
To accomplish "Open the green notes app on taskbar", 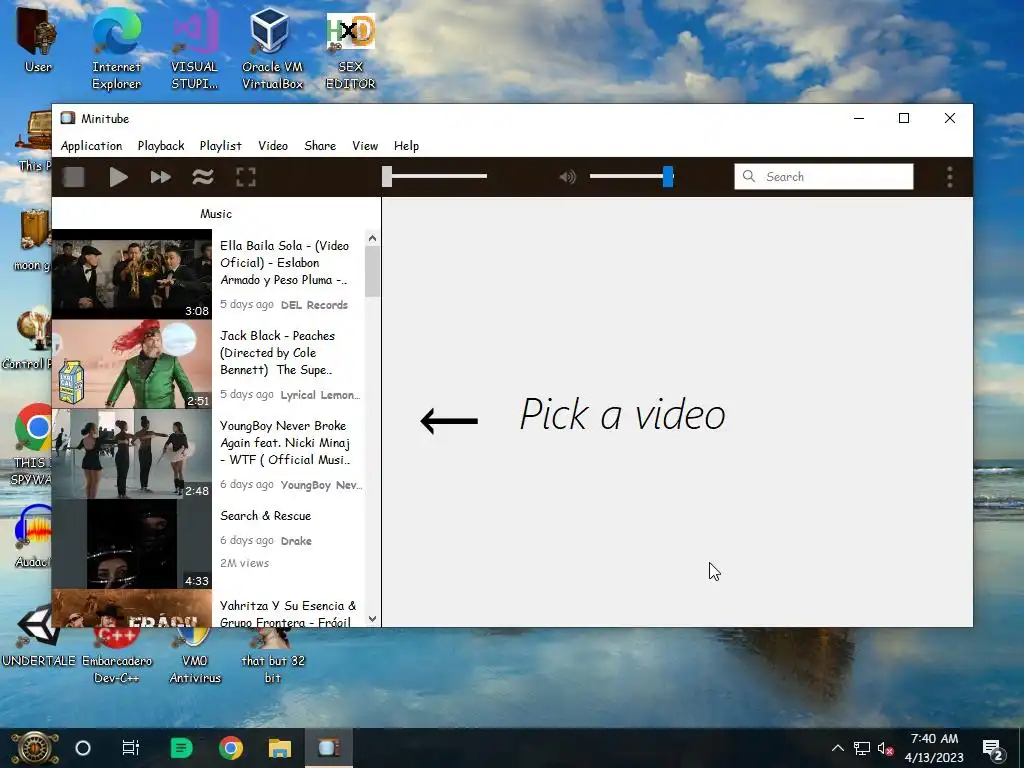I will click(x=182, y=748).
